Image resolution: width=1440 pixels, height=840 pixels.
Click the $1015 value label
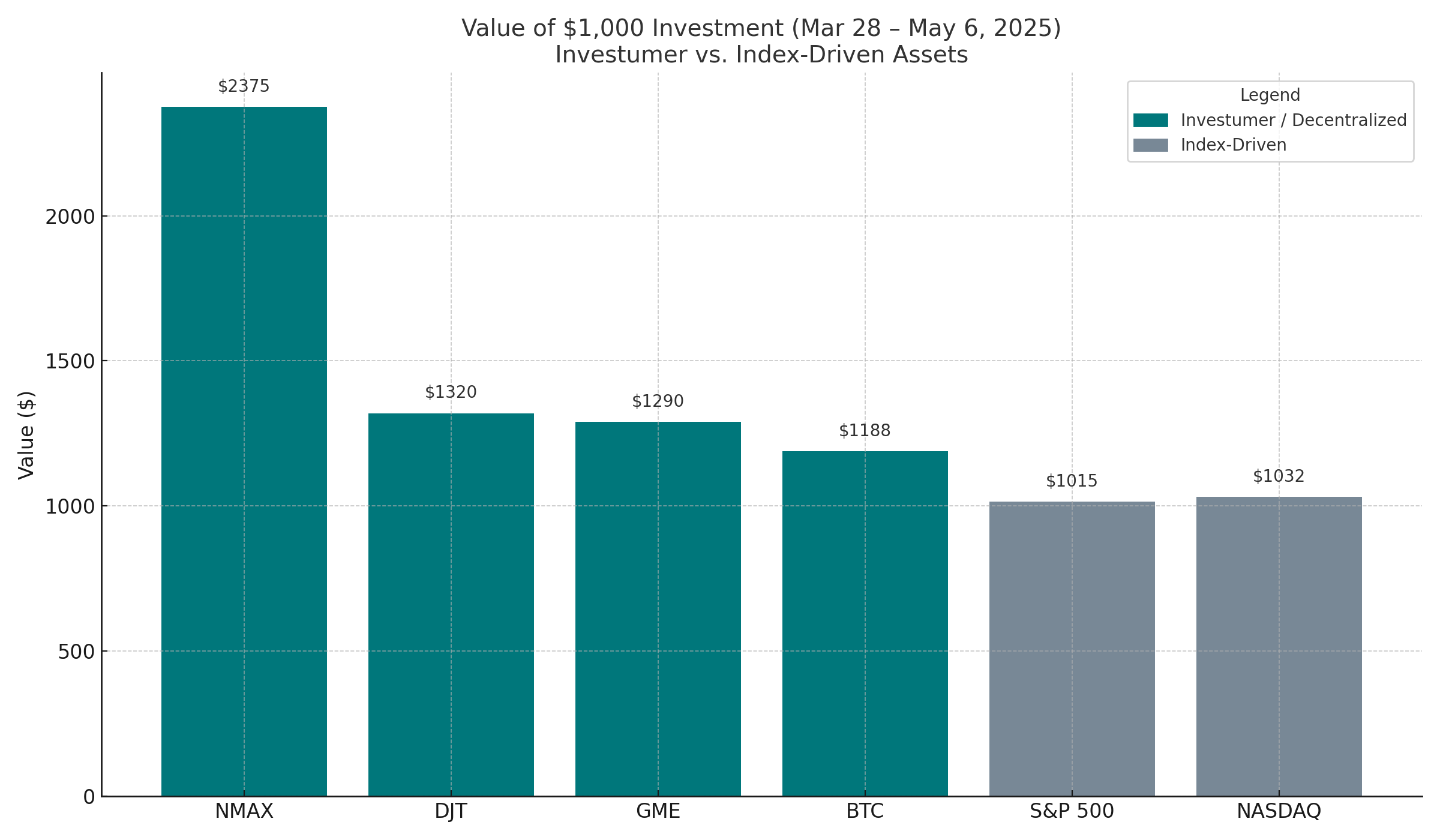click(1072, 481)
